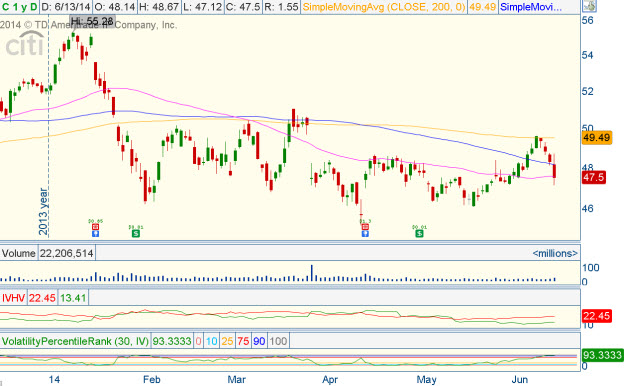Screen dimensions: 625x386
Task: Click the 14 label on time axis
Action: pos(54,380)
